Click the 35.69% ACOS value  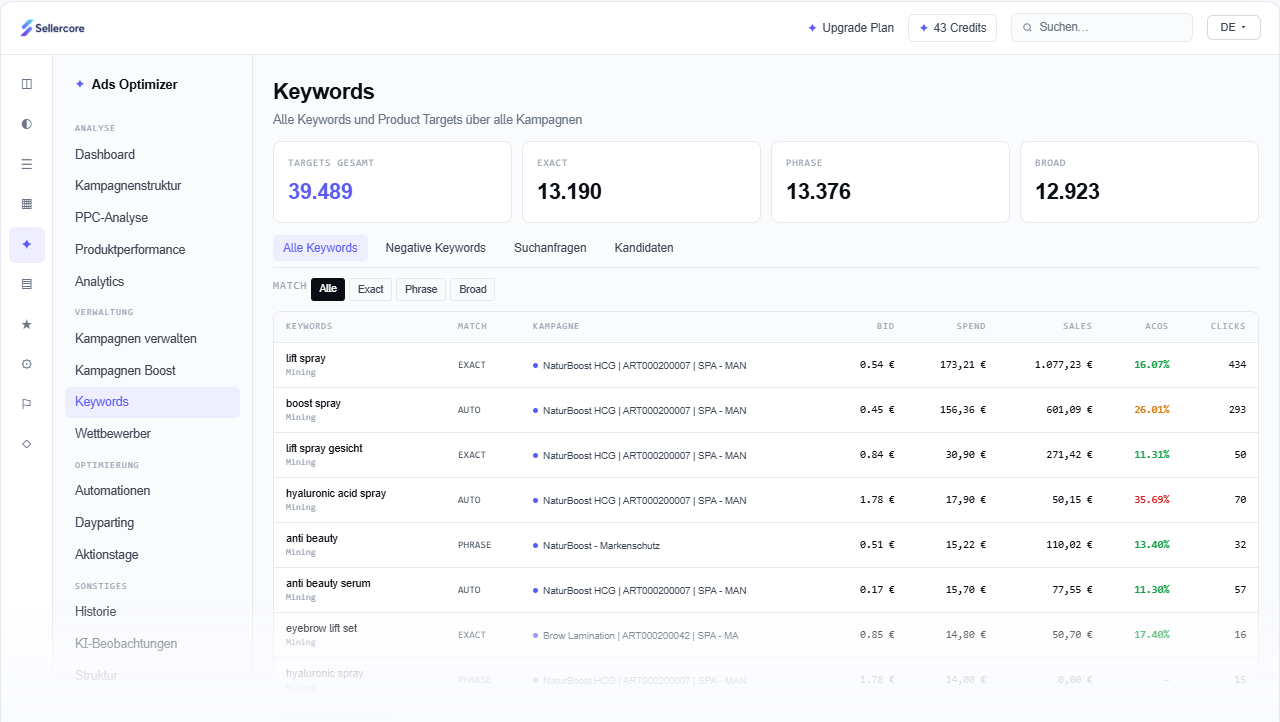coord(1151,500)
